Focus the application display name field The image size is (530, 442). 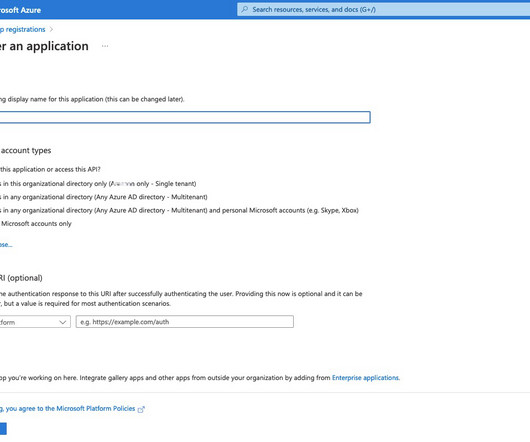click(185, 117)
